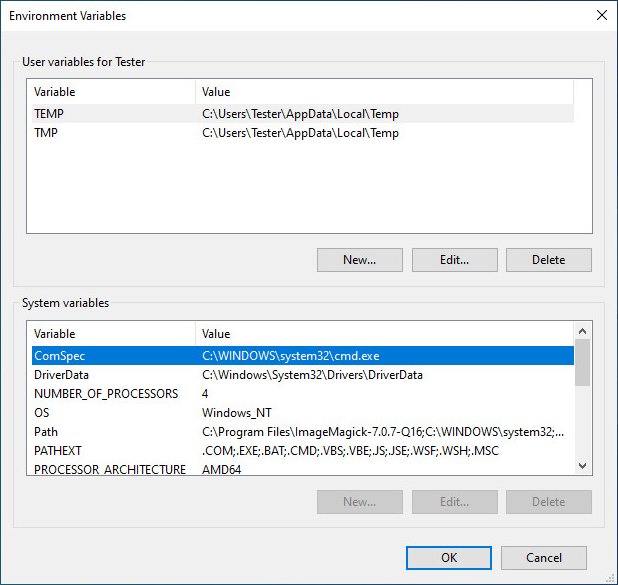The image size is (618, 585).
Task: Click New button under User variables
Action: pyautogui.click(x=359, y=260)
